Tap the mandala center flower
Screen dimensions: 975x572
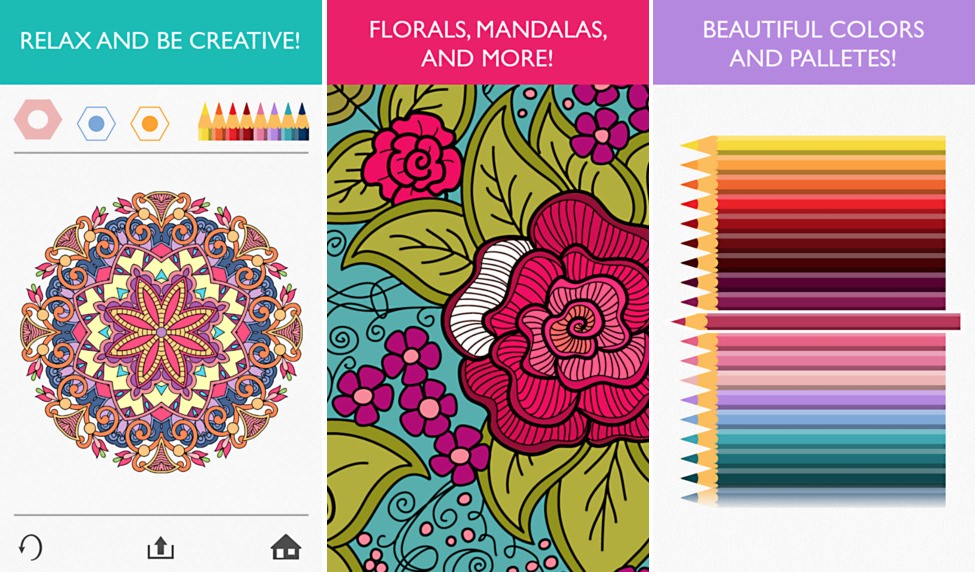click(161, 331)
